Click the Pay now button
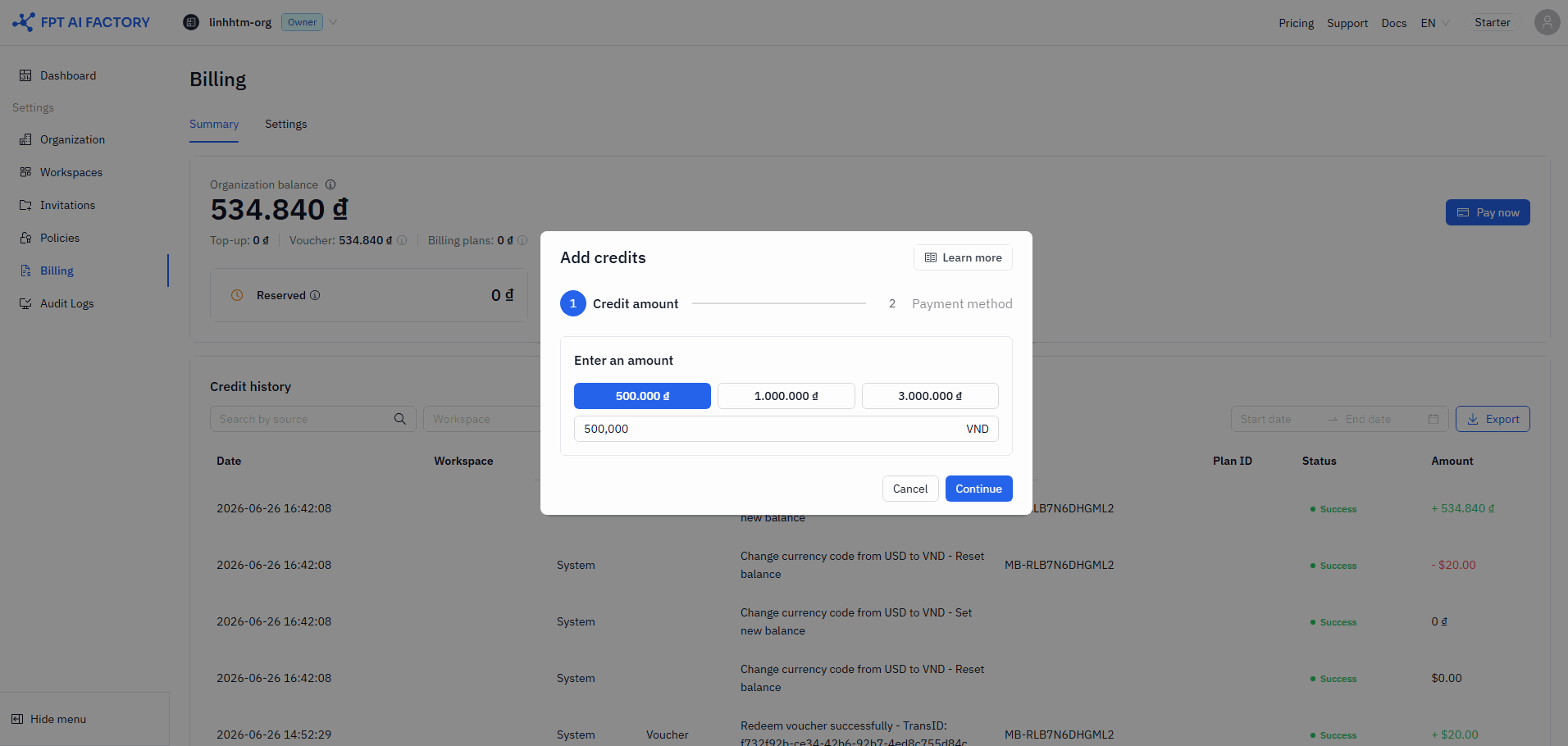Viewport: 1568px width, 746px height. pyautogui.click(x=1488, y=212)
